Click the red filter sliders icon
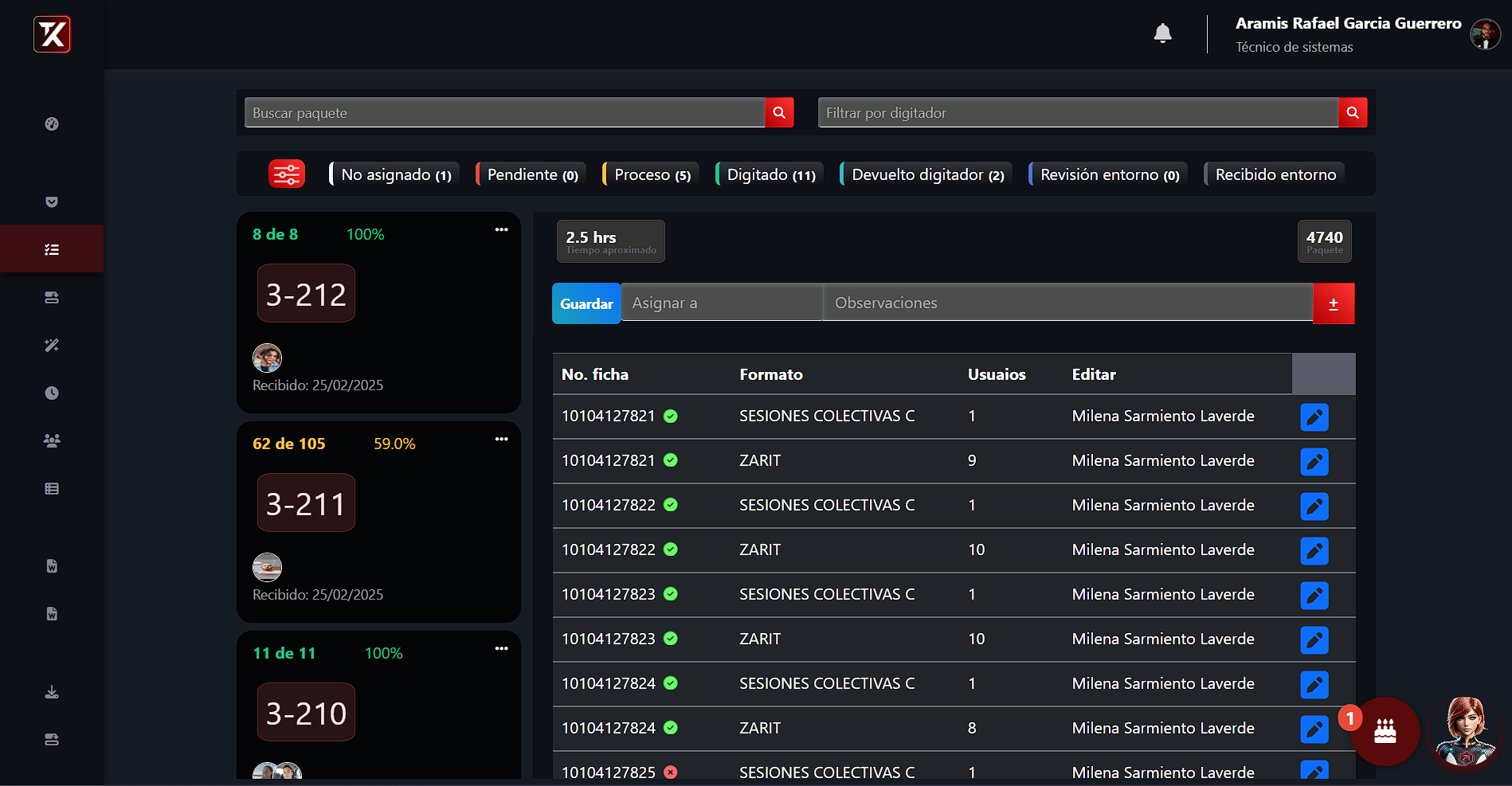 click(x=287, y=174)
